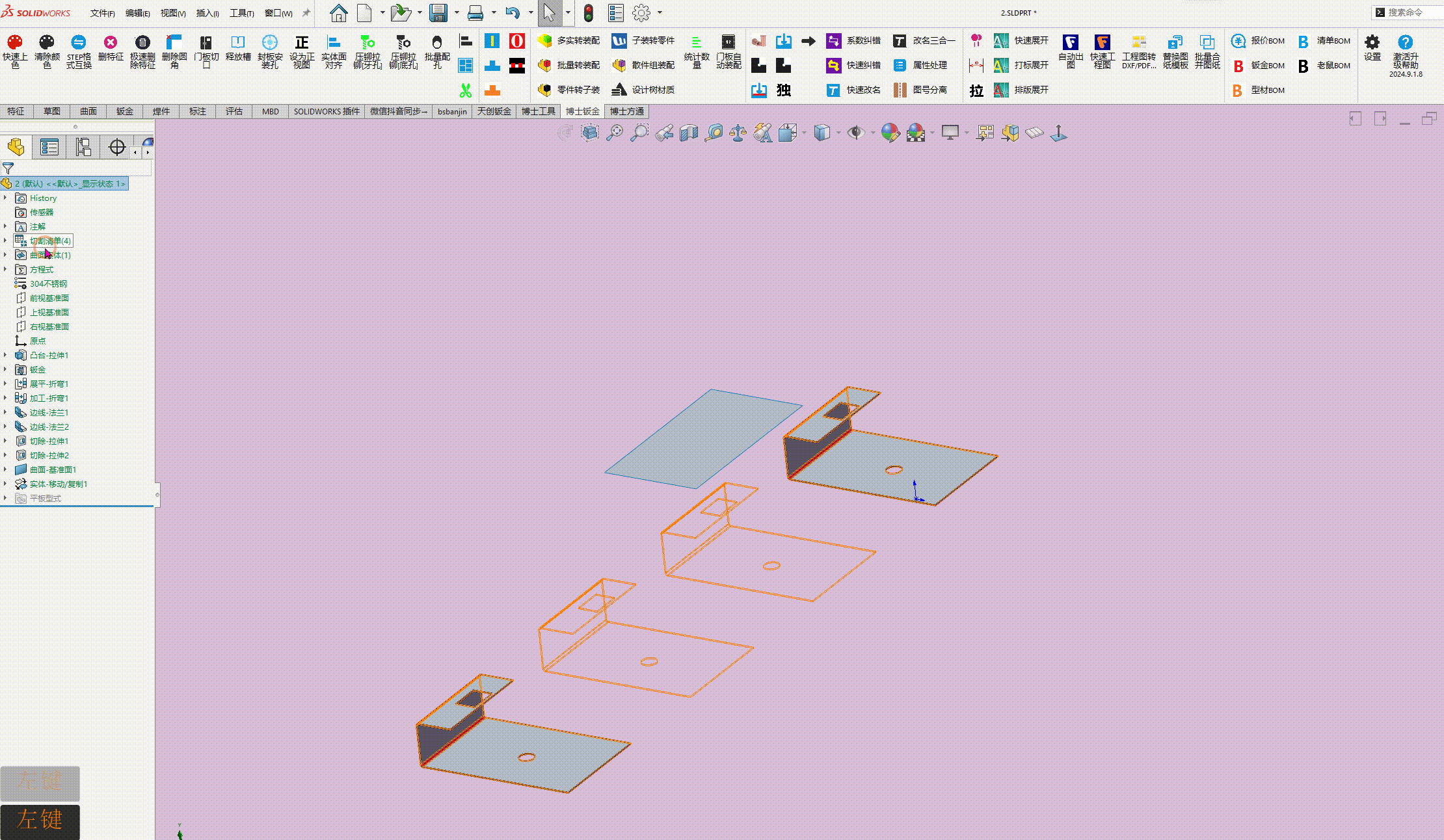The height and width of the screenshot is (840, 1444).
Task: Switch to the 博士工具 tab
Action: 538,111
